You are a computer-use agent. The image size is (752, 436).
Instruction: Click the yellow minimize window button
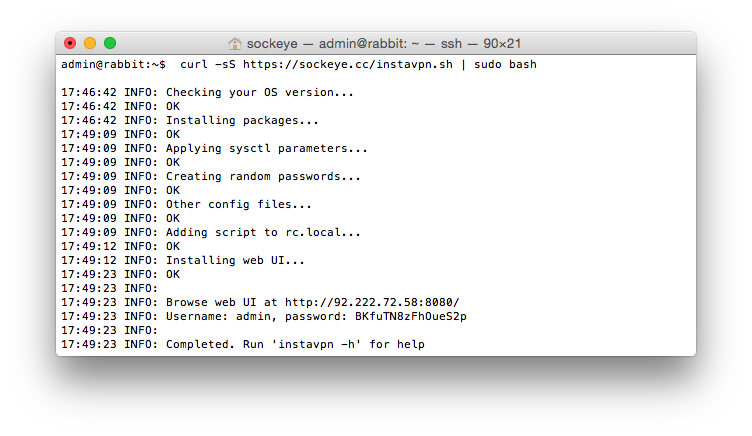pyautogui.click(x=90, y=43)
